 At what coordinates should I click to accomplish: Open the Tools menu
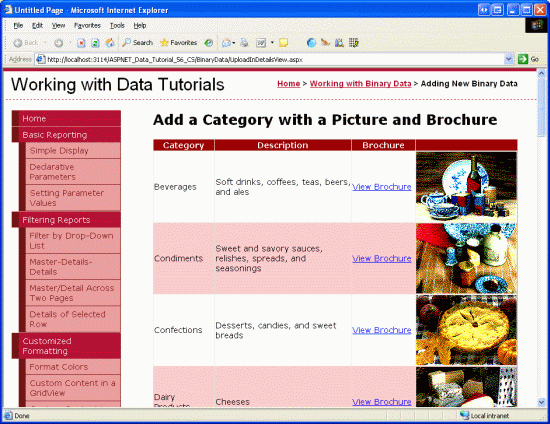click(117, 26)
